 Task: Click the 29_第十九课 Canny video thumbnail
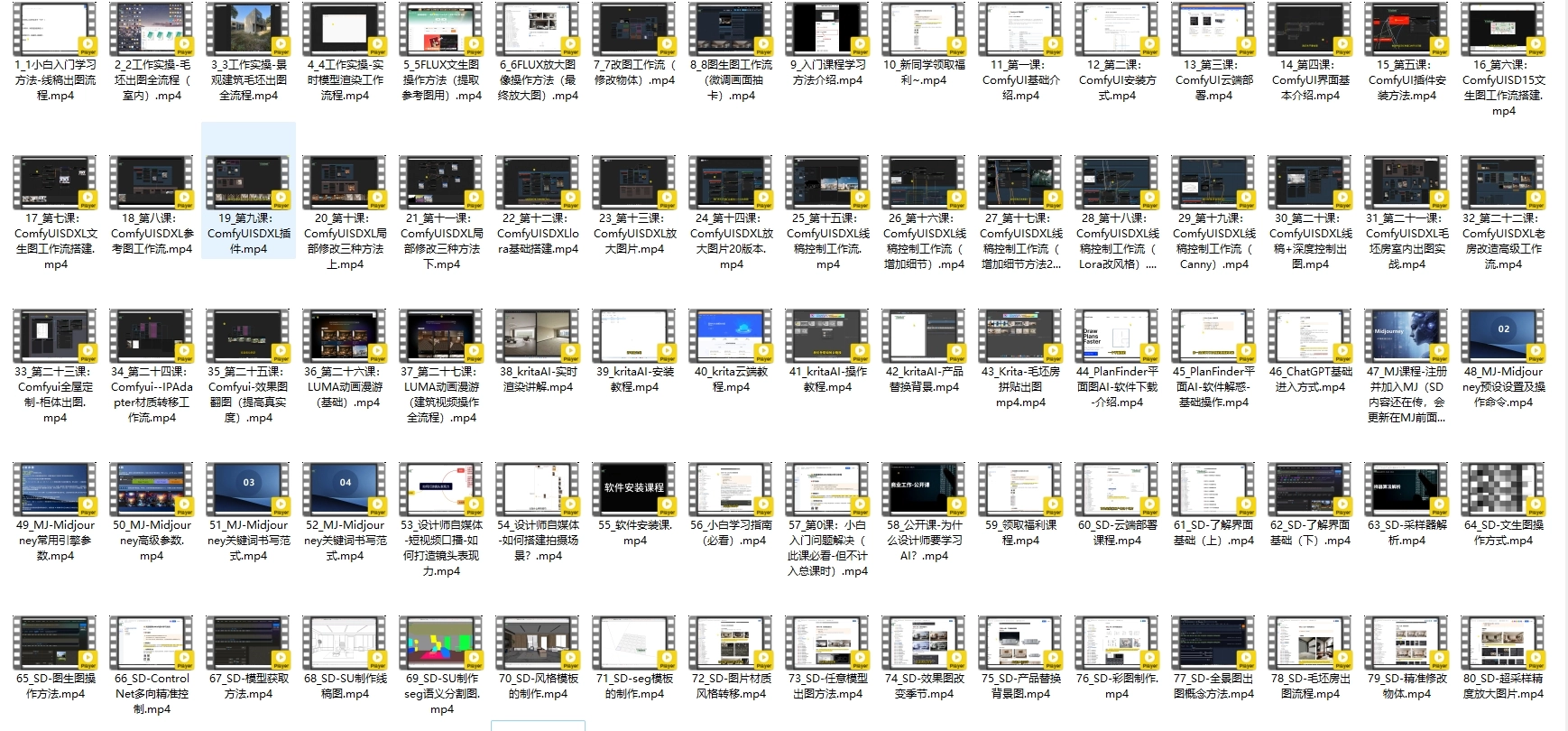pyautogui.click(x=1213, y=183)
